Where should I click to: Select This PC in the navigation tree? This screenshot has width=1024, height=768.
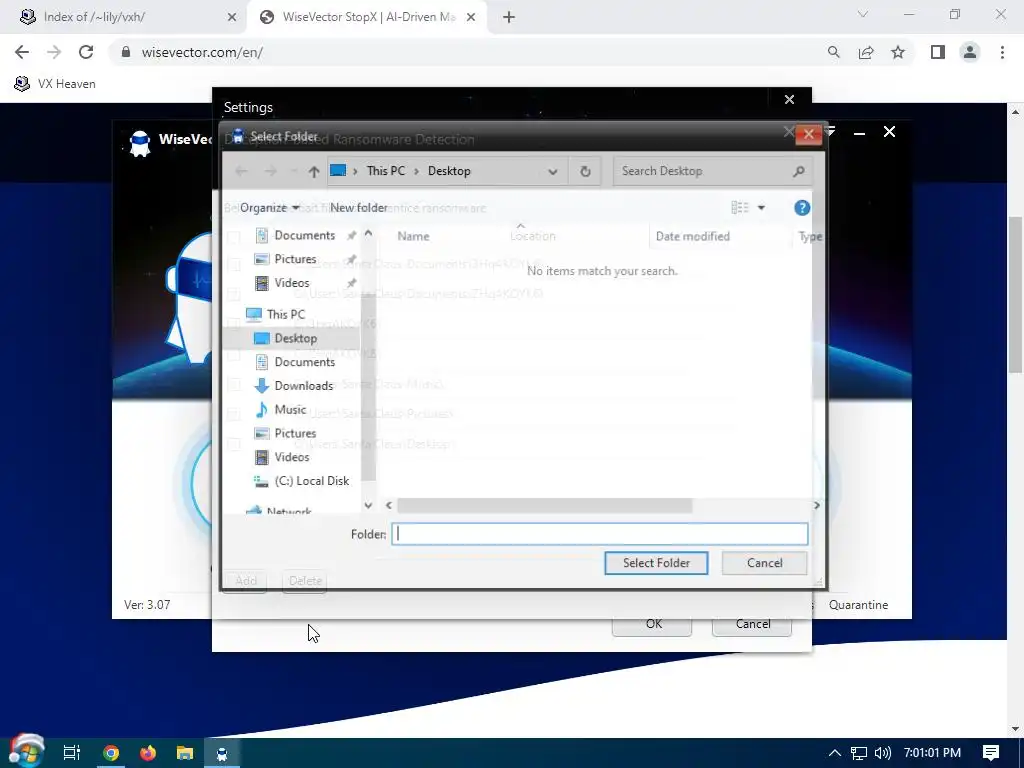point(285,314)
